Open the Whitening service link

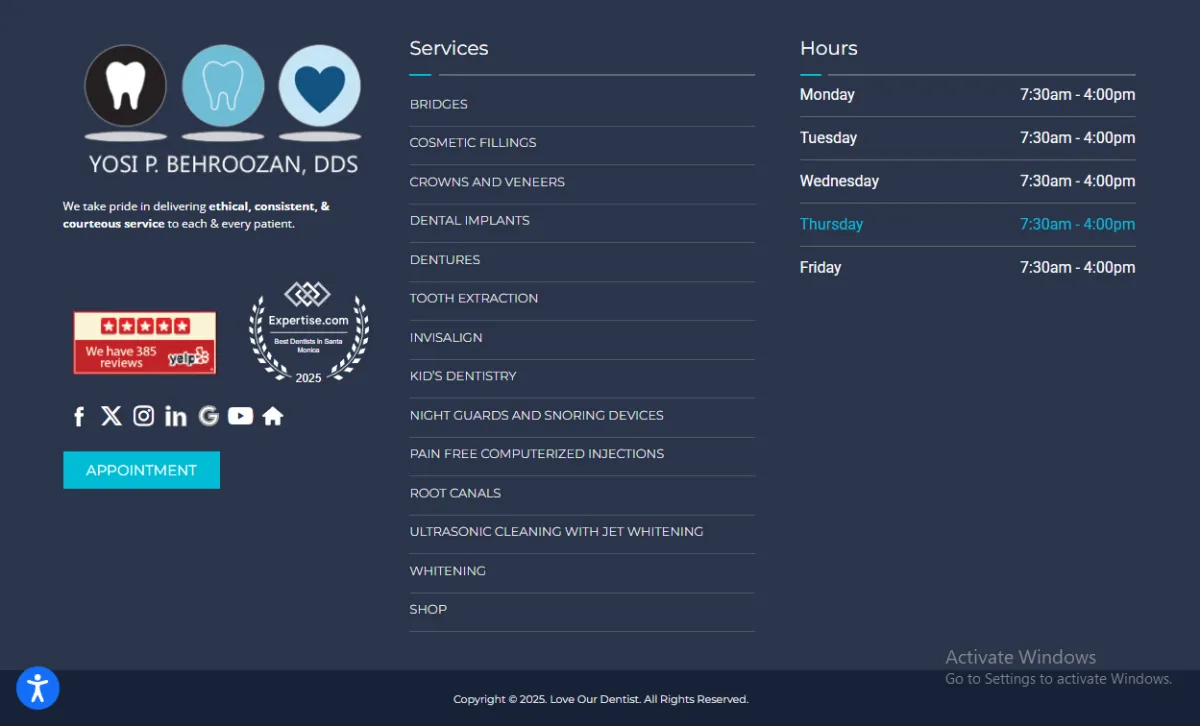447,571
